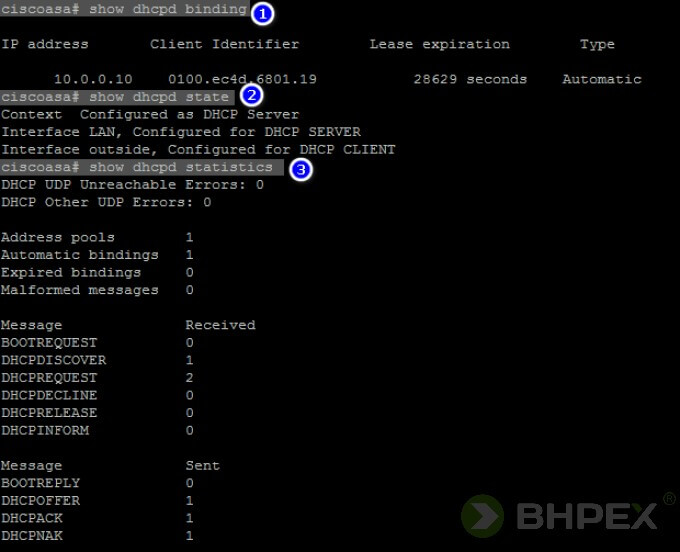Click the DHCPOFFER sent message row
Image resolution: width=680 pixels, height=552 pixels.
(x=41, y=501)
